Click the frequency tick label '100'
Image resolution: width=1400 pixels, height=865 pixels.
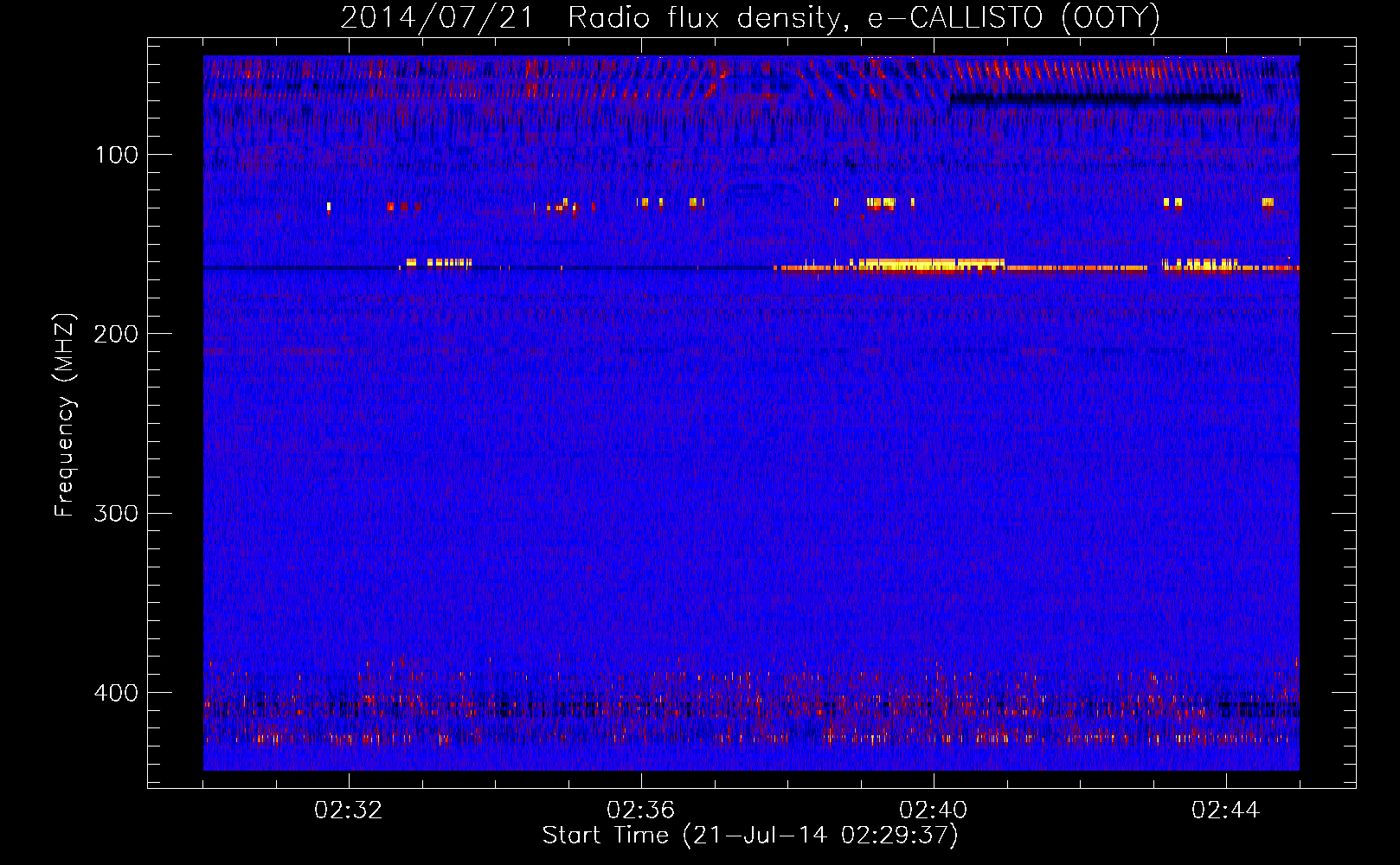[x=117, y=155]
